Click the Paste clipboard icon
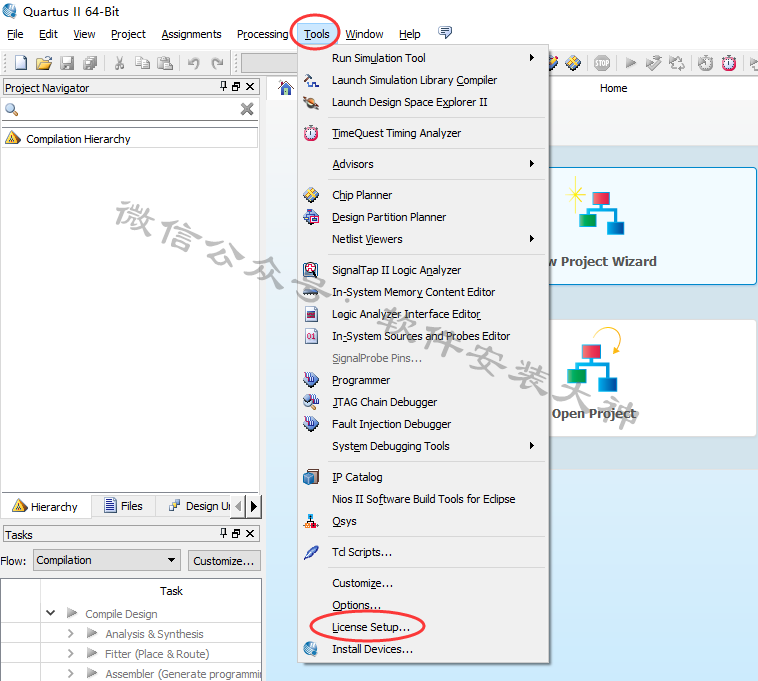The width and height of the screenshot is (758, 681). click(165, 63)
